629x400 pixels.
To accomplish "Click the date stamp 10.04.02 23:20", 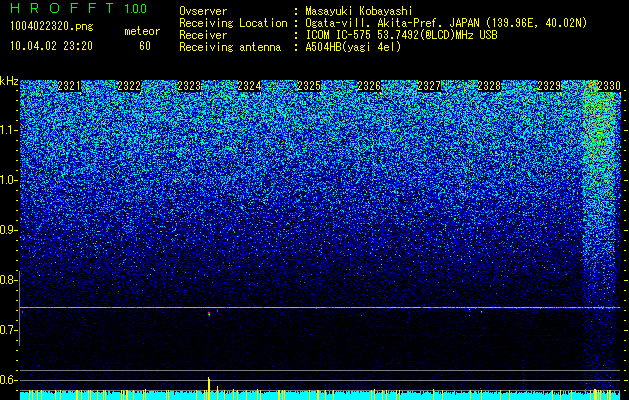I will (x=51, y=46).
